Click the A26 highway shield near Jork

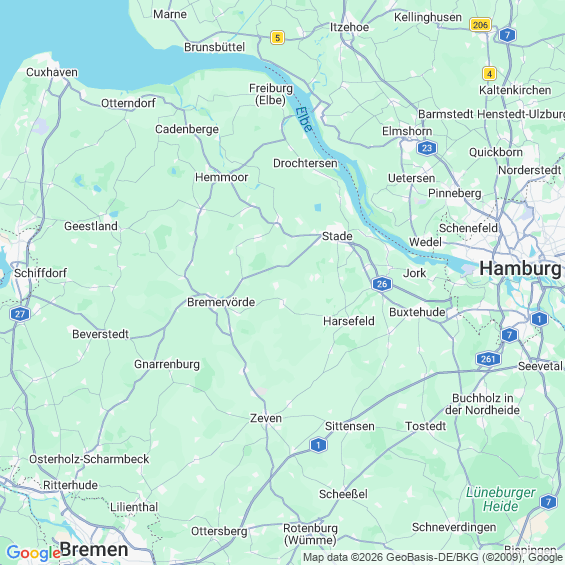coord(382,284)
